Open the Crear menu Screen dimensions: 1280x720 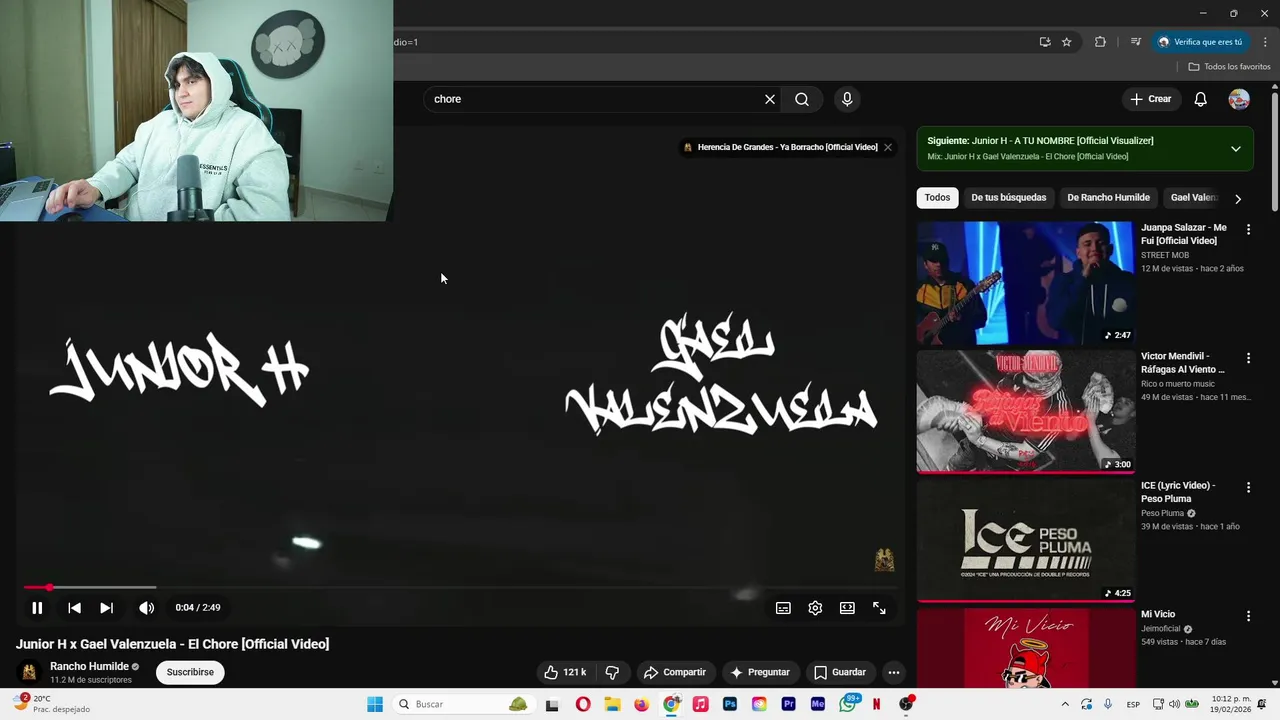pyautogui.click(x=1150, y=99)
